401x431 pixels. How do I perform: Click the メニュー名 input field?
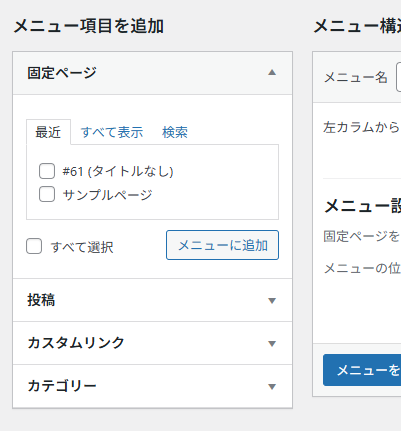click(x=398, y=77)
